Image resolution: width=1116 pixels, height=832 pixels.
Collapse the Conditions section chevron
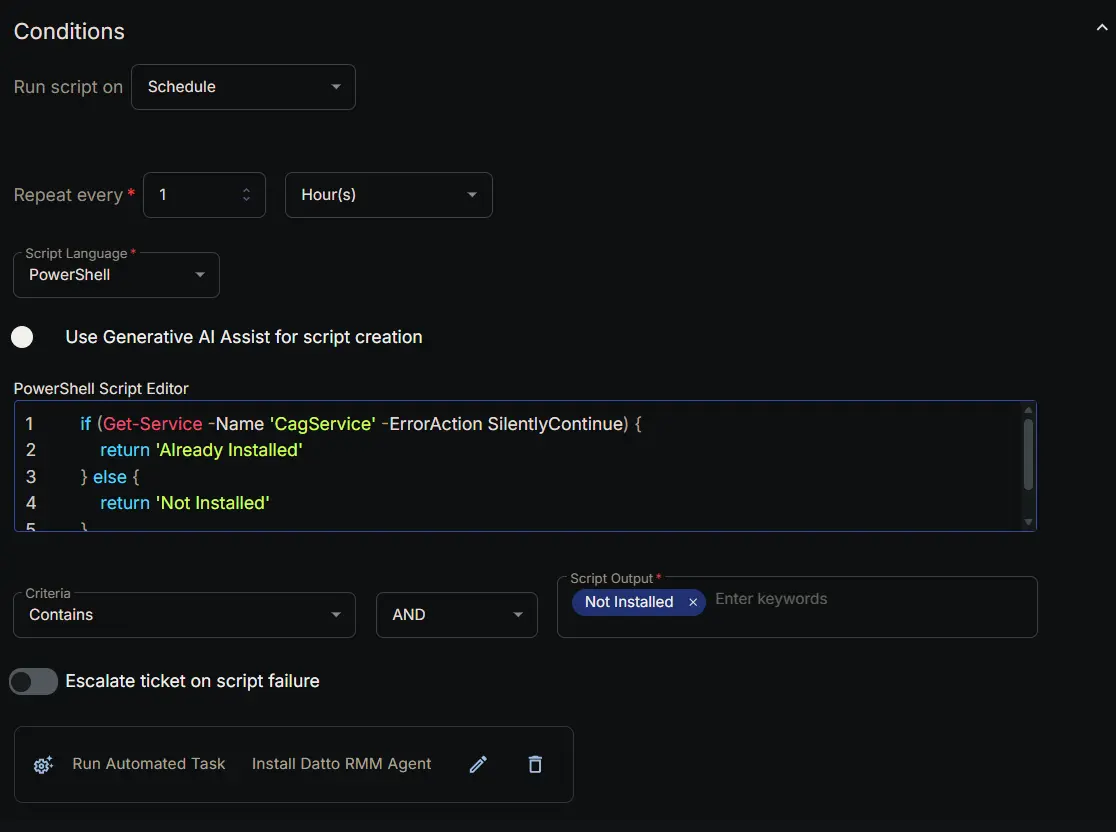click(x=1102, y=29)
